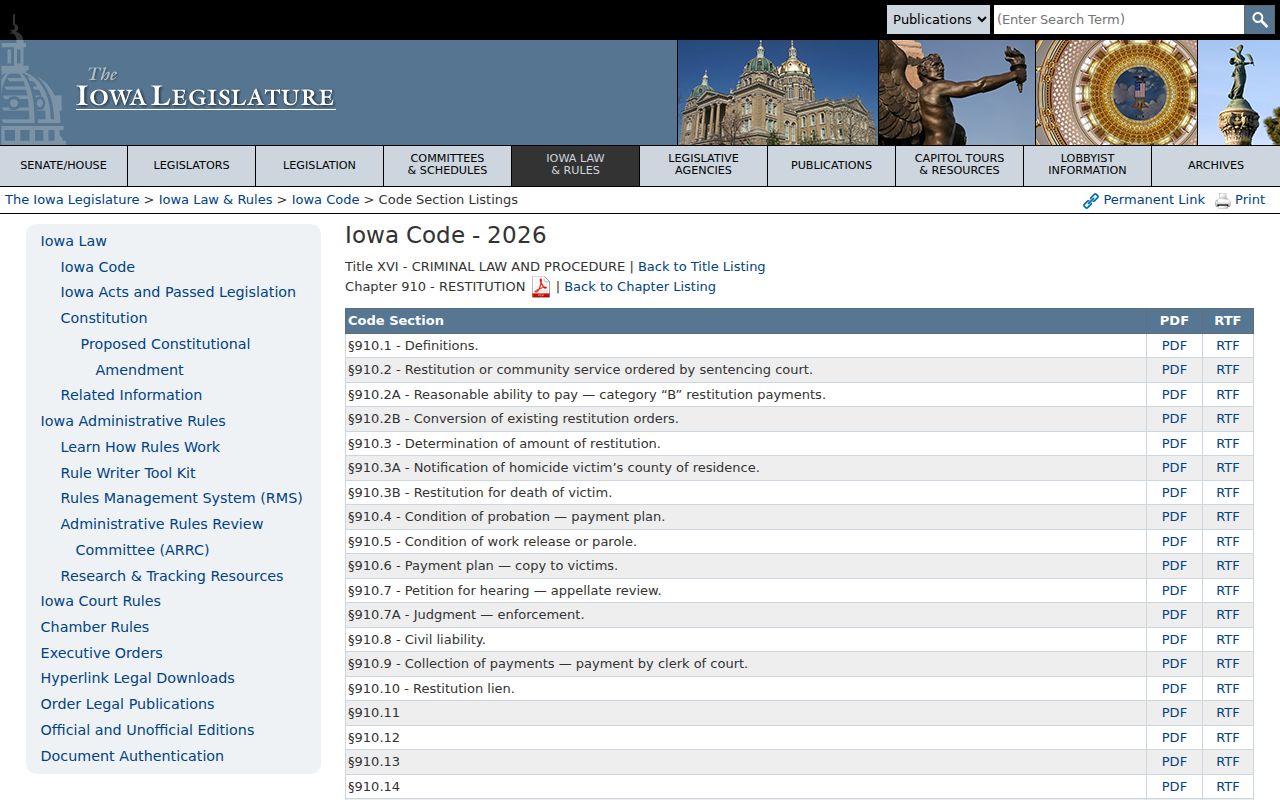Open the Lobbyist Information menu
The height and width of the screenshot is (800, 1280).
coord(1088,166)
